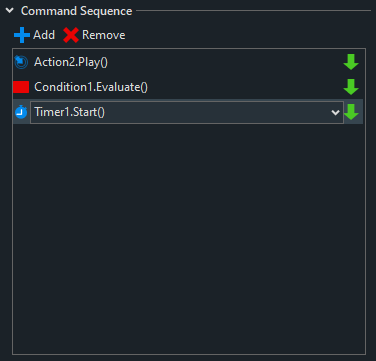Collapse the Command Sequence section chevron
Image resolution: width=376 pixels, height=361 pixels.
(10, 11)
